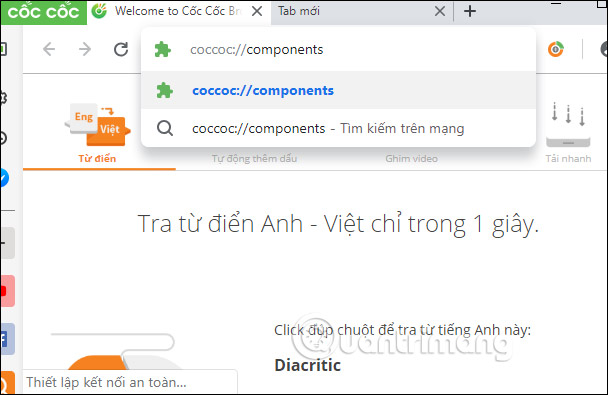Go forward with the forward arrow
Screen dimensions: 608x395
point(85,49)
